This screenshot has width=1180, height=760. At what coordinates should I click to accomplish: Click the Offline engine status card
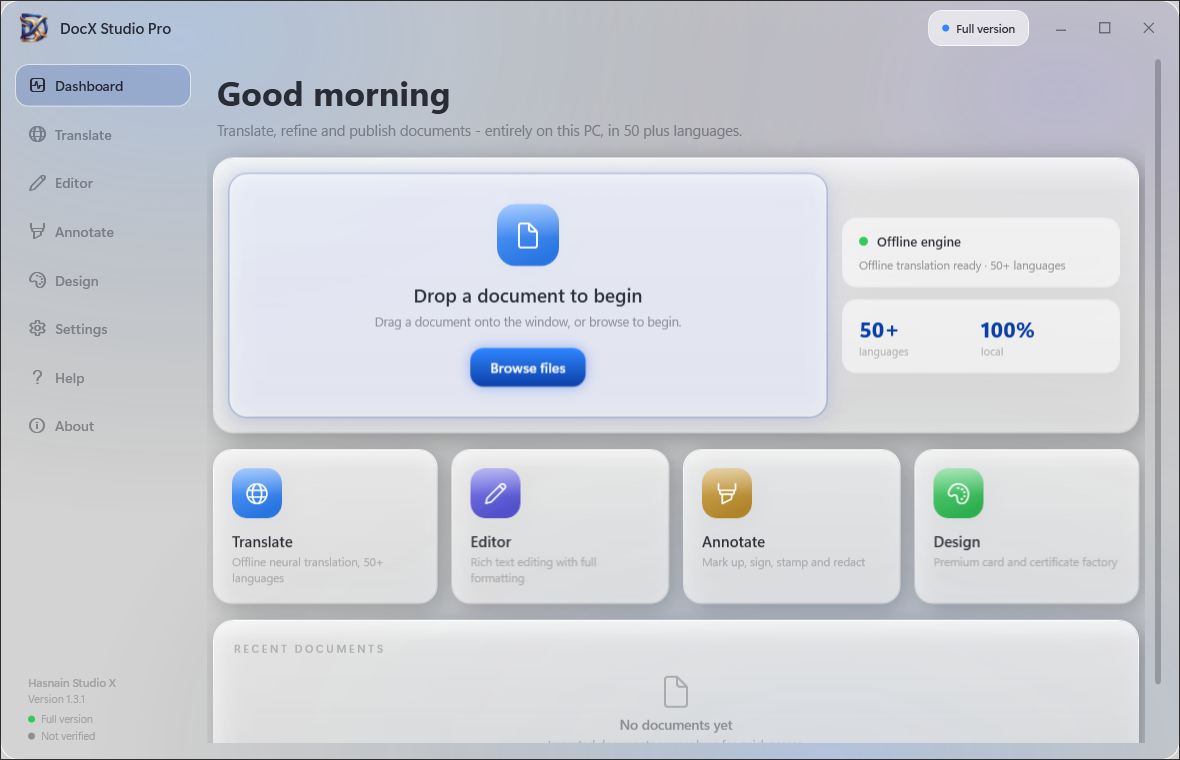coord(981,253)
